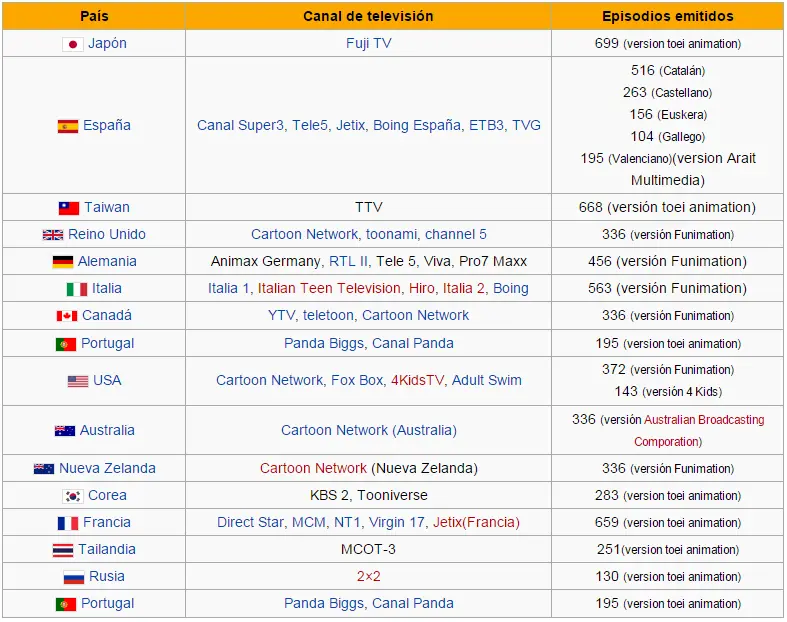The image size is (787, 622).
Task: Open the red Jetix(Francia) link
Action: tap(476, 523)
